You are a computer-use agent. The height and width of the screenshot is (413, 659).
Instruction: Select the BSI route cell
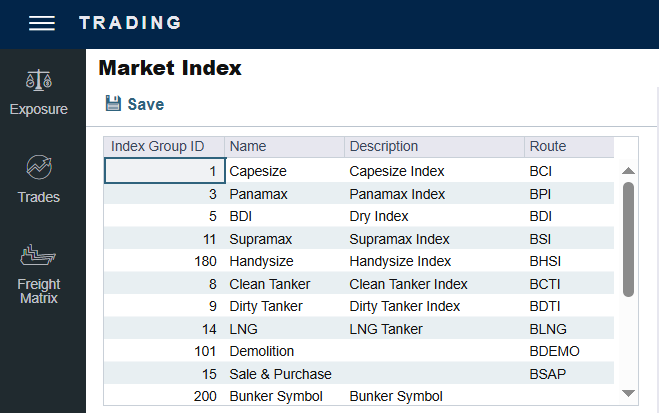(568, 239)
